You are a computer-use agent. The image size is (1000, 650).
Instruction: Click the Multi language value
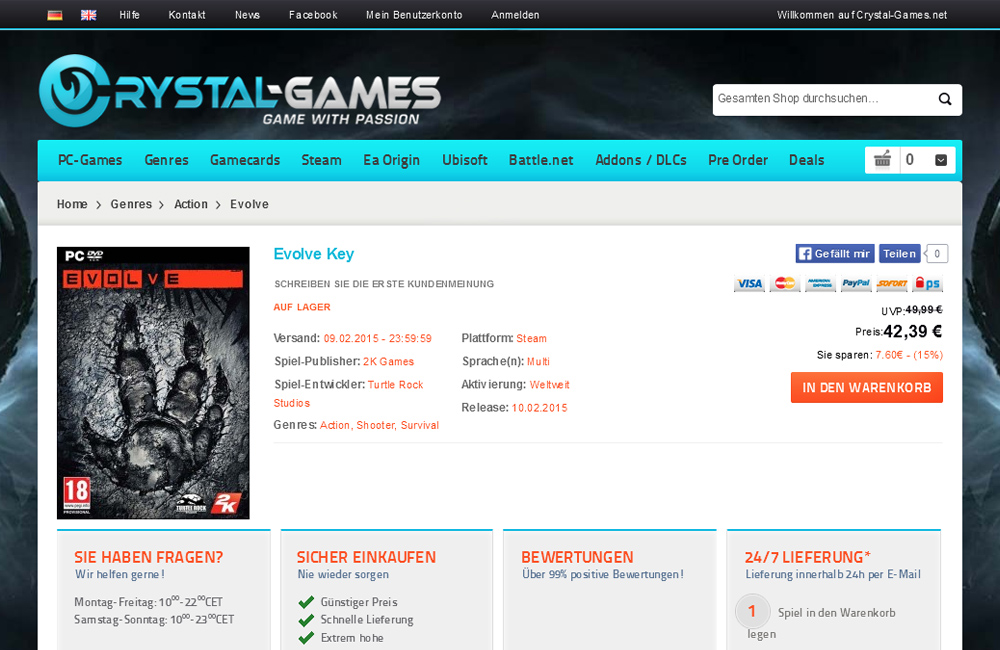click(x=538, y=362)
